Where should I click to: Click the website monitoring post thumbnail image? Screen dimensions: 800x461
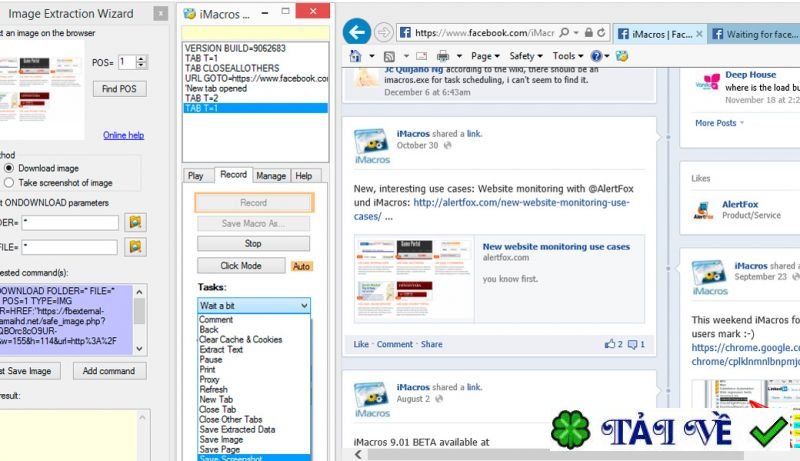414,279
